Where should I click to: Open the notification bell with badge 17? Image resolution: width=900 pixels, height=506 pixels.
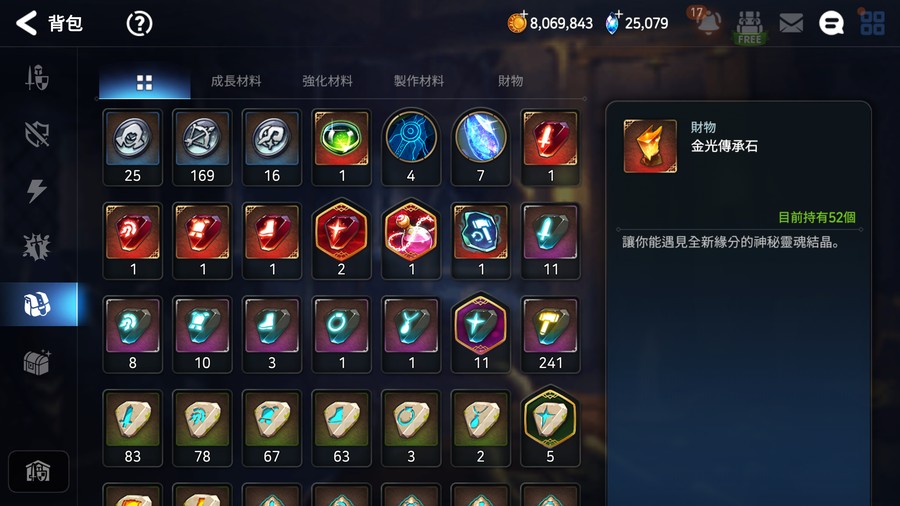[x=705, y=21]
